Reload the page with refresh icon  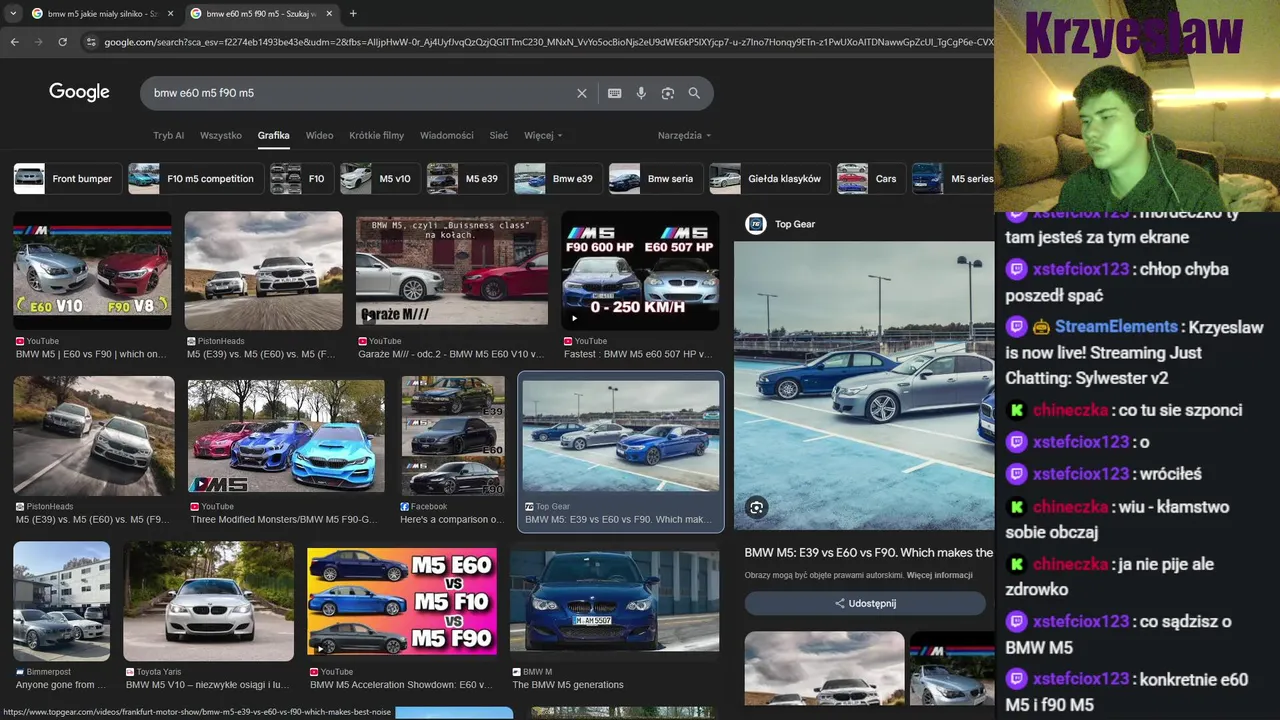(x=62, y=42)
